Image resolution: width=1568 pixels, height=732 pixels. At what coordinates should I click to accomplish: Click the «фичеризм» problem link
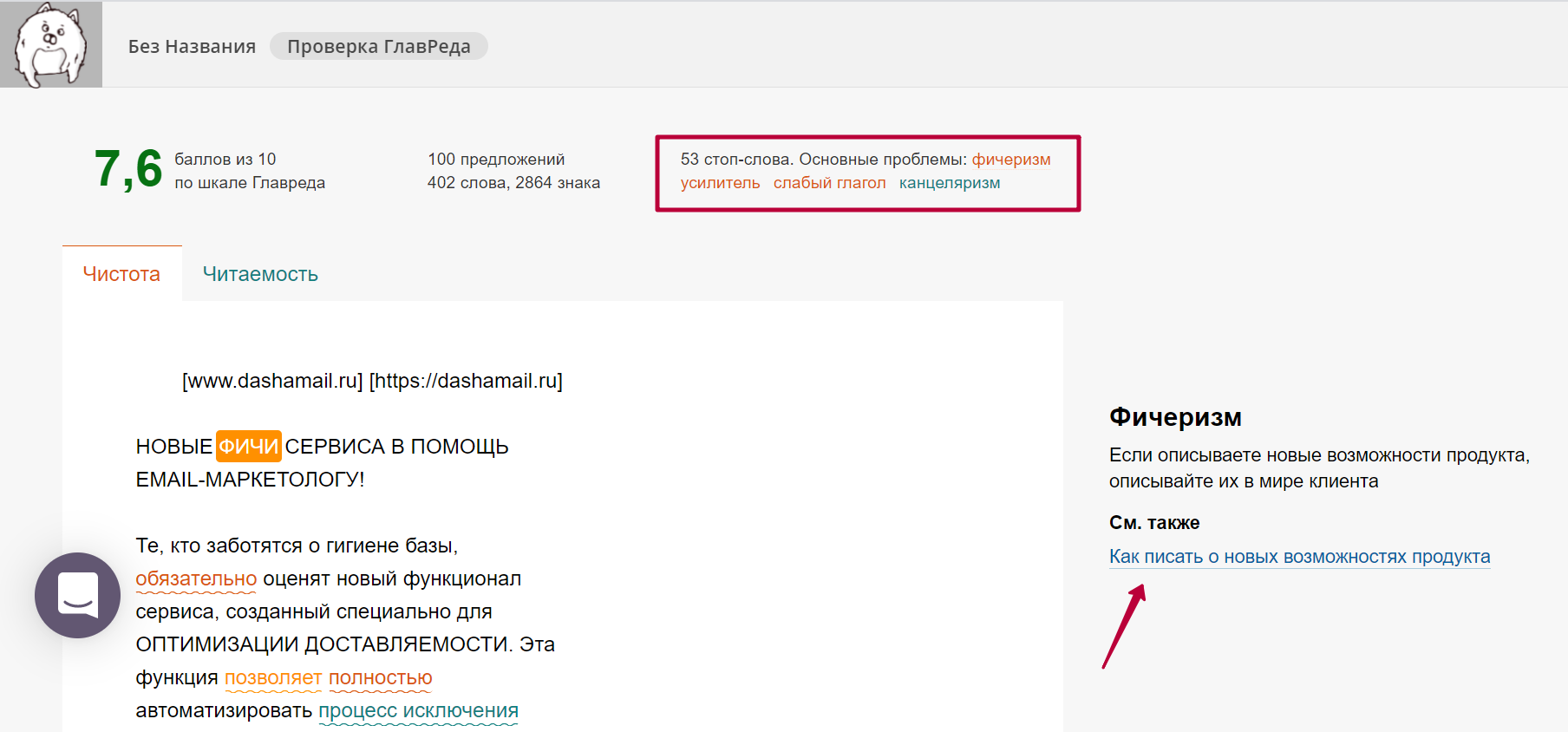click(1011, 160)
